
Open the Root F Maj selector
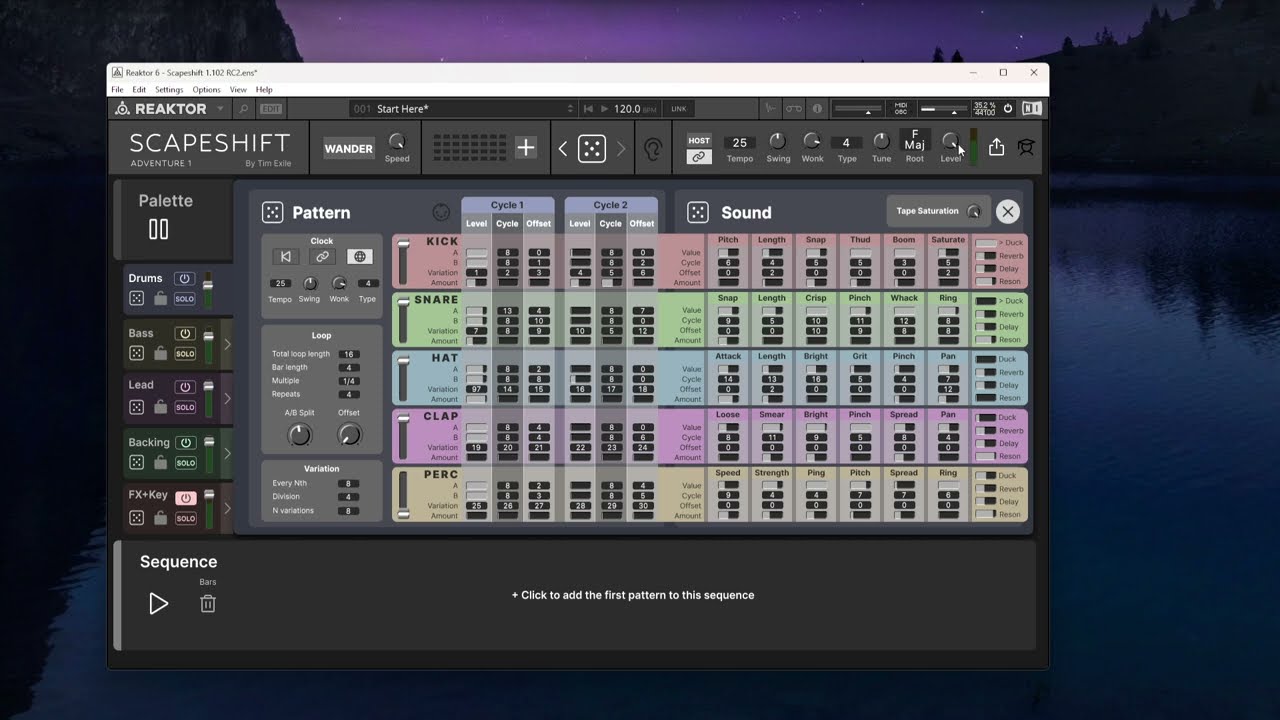[x=915, y=140]
